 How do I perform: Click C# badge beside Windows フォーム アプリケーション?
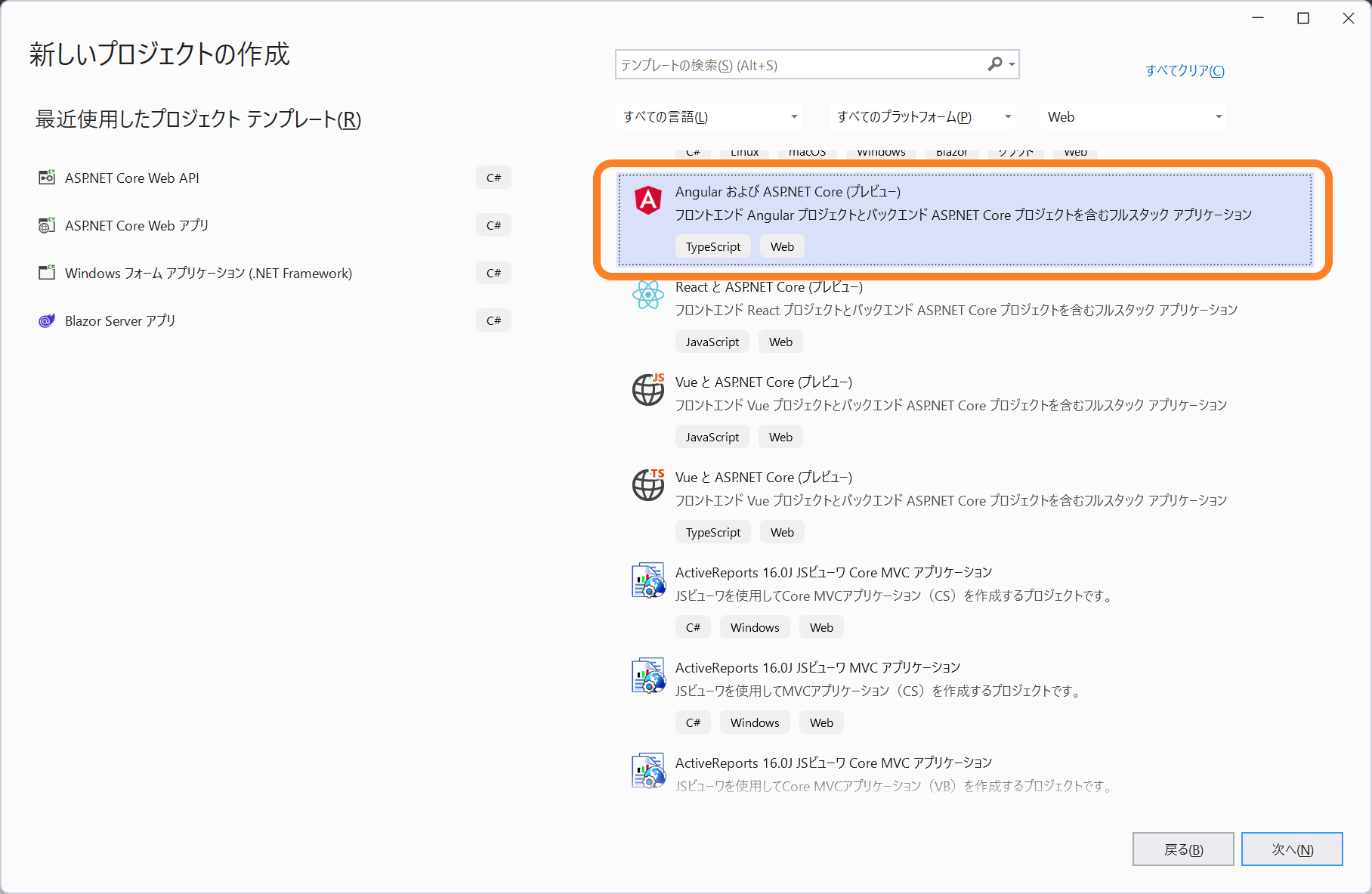point(493,273)
